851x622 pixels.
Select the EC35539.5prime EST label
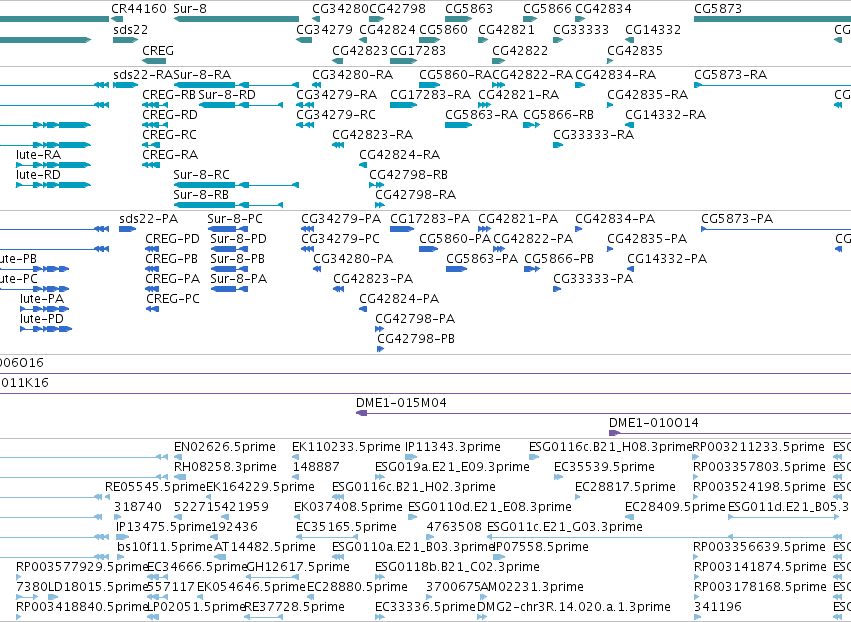tap(604, 467)
